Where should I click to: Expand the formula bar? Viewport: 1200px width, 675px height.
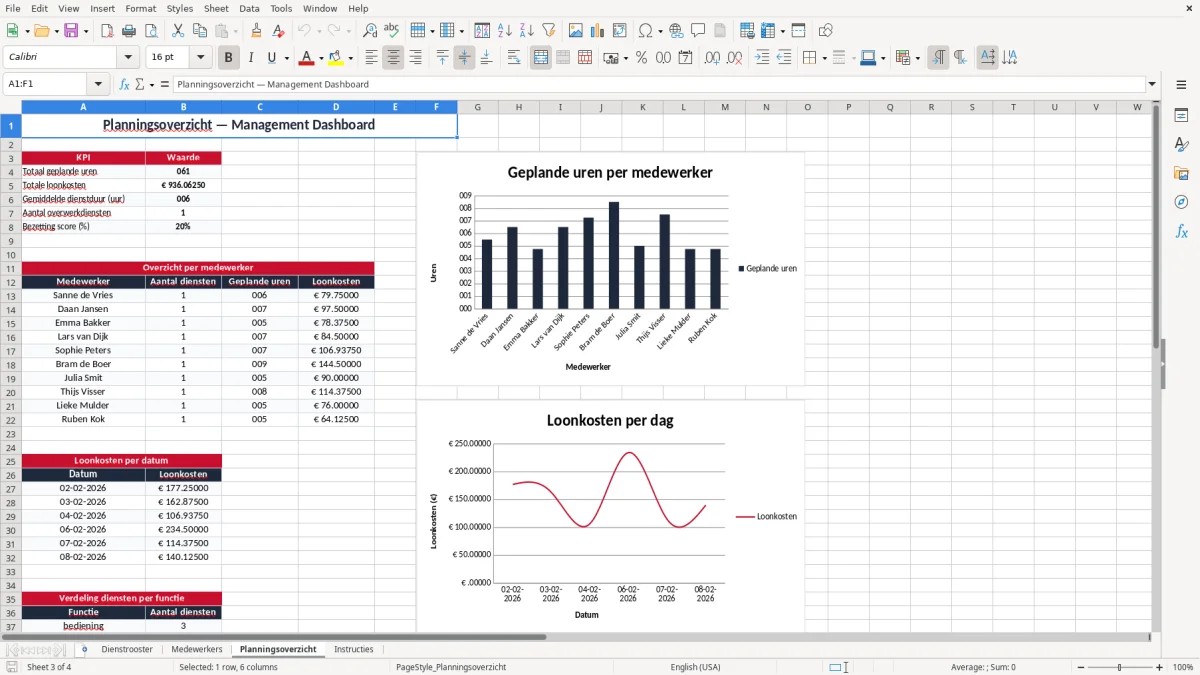1152,84
